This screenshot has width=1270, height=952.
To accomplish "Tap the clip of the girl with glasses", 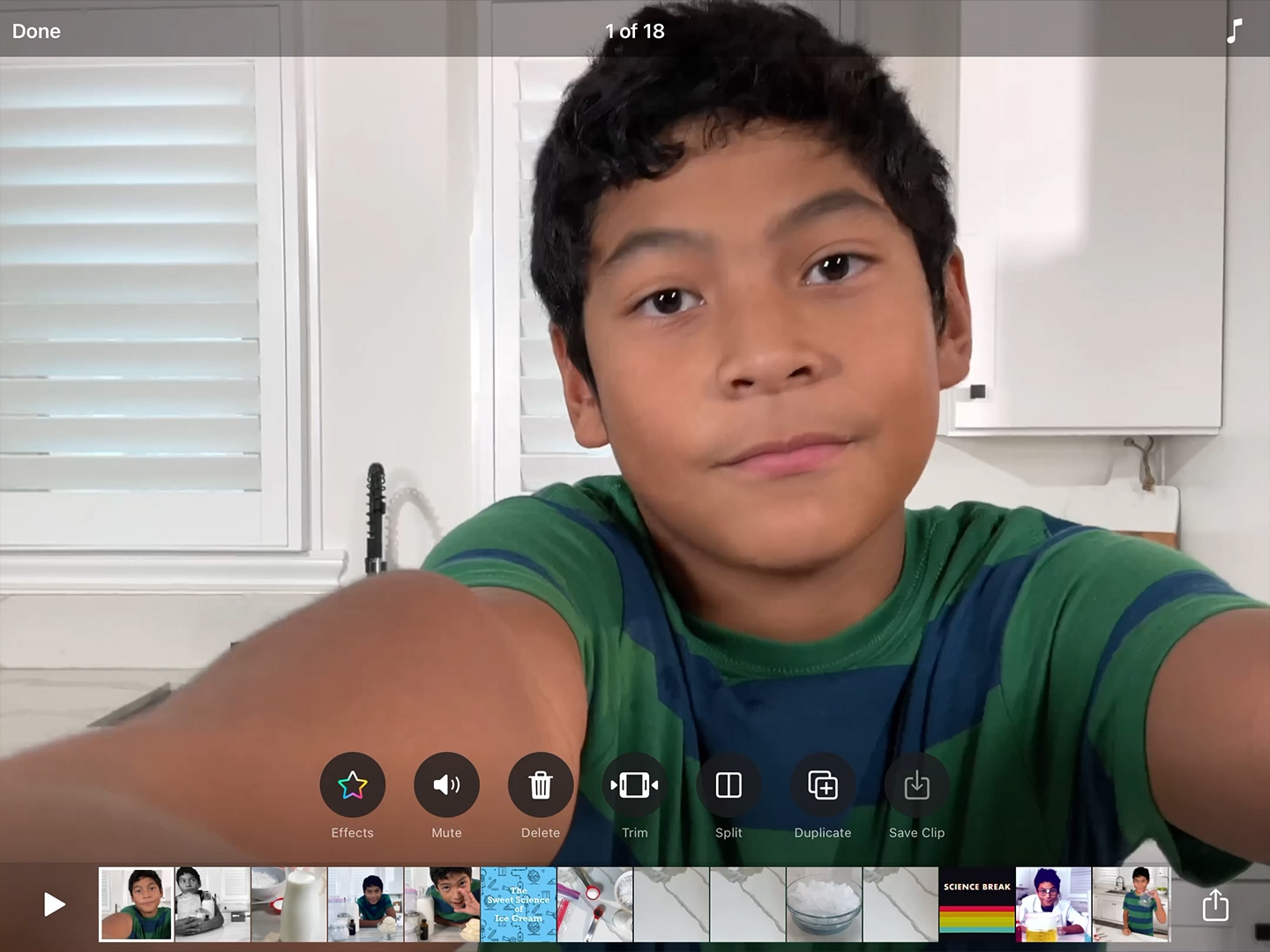I will click(1053, 904).
